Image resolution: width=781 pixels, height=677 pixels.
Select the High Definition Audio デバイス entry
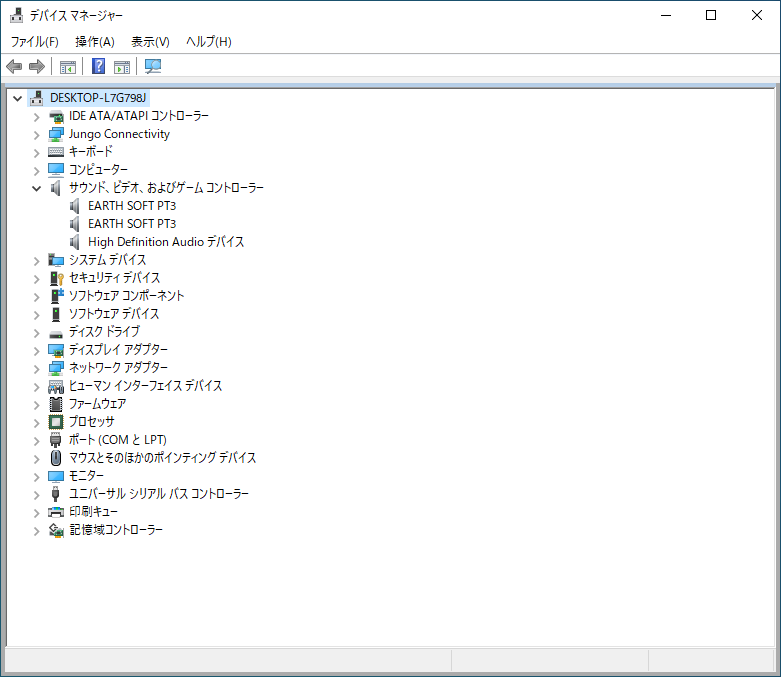coord(166,242)
